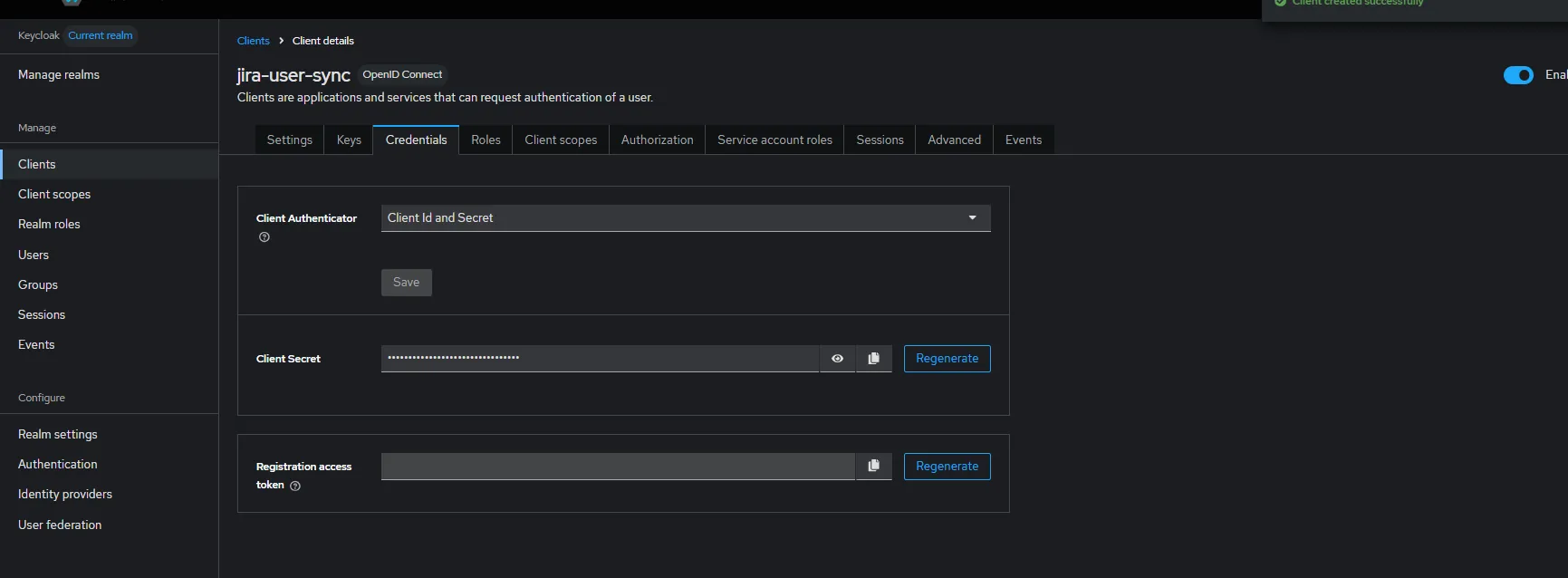Image resolution: width=1568 pixels, height=578 pixels.
Task: Click the Save button
Action: tap(406, 283)
